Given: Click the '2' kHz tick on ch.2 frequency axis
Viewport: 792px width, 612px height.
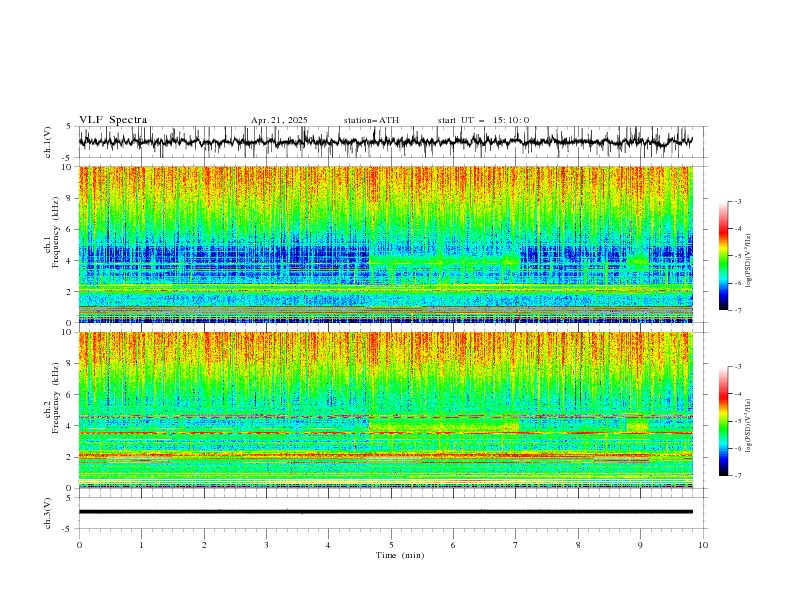Looking at the screenshot, I should 70,457.
